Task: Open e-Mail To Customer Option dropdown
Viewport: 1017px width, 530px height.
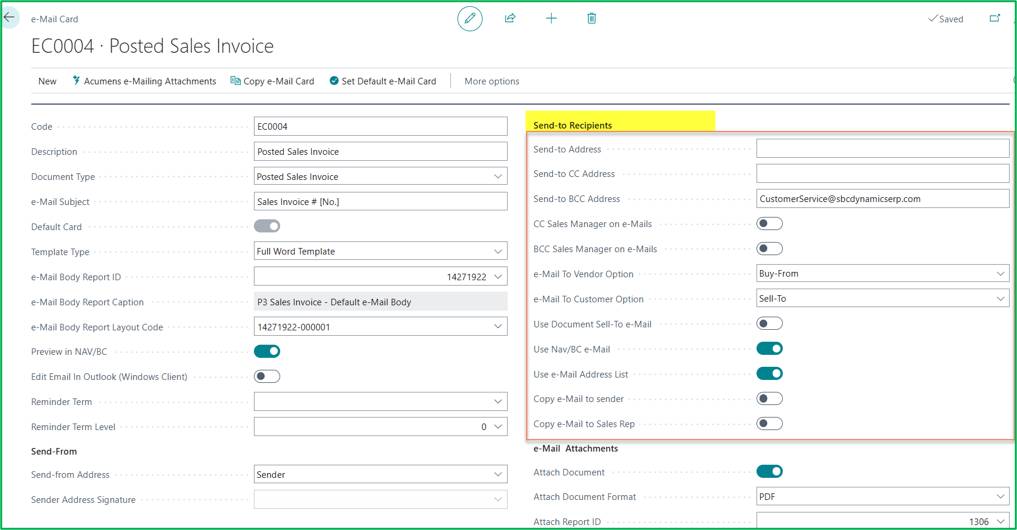Action: (1000, 298)
